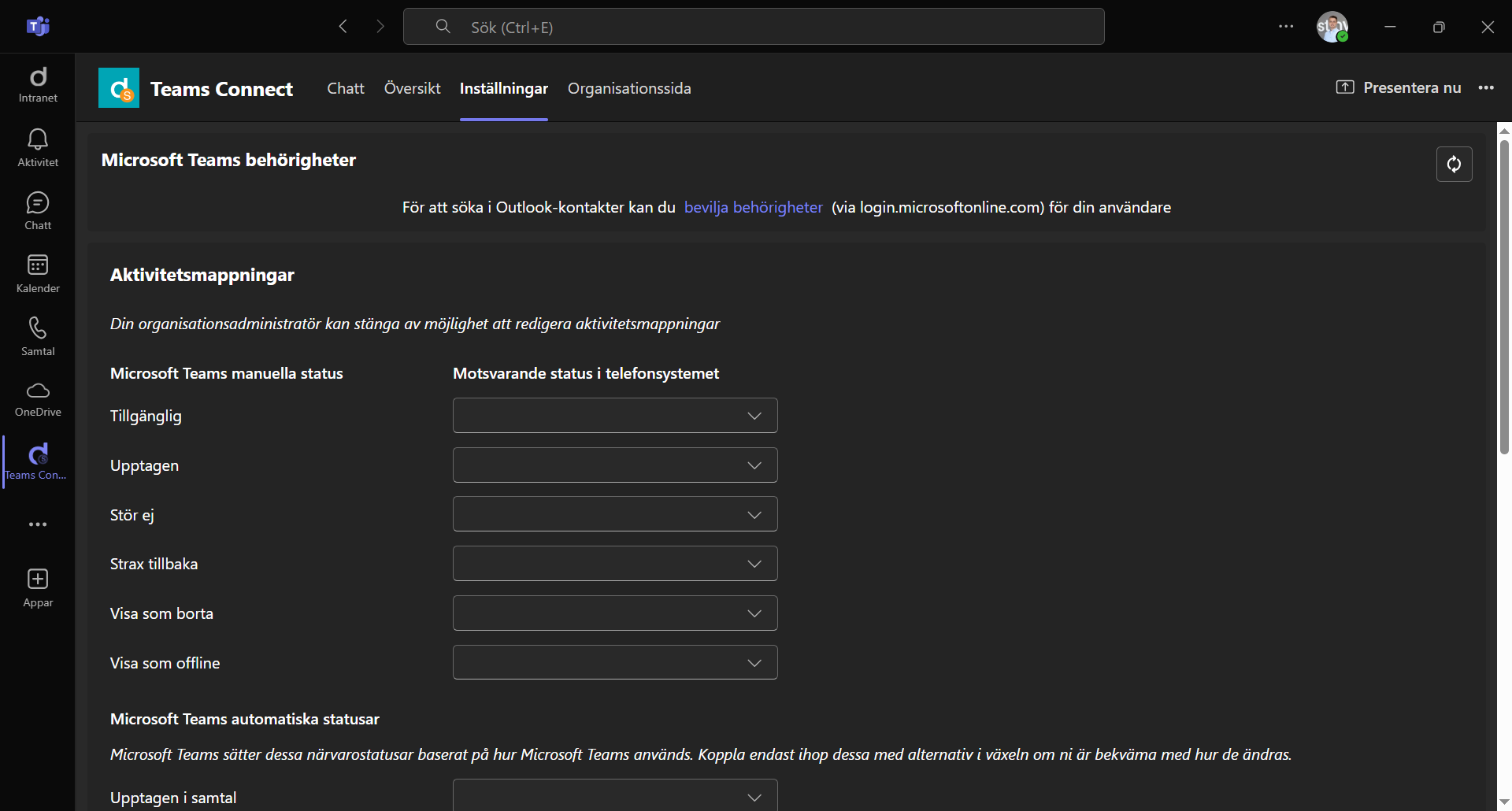This screenshot has width=1512, height=811.
Task: Open more apps with the ellipsis in sidebar
Action: pyautogui.click(x=37, y=524)
